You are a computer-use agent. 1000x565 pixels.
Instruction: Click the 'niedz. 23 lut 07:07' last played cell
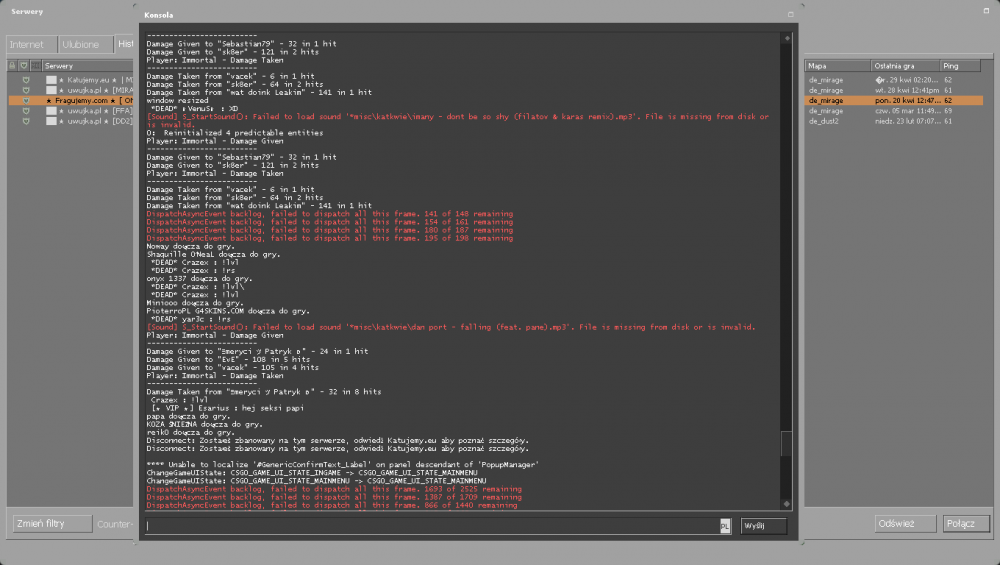[x=906, y=121]
